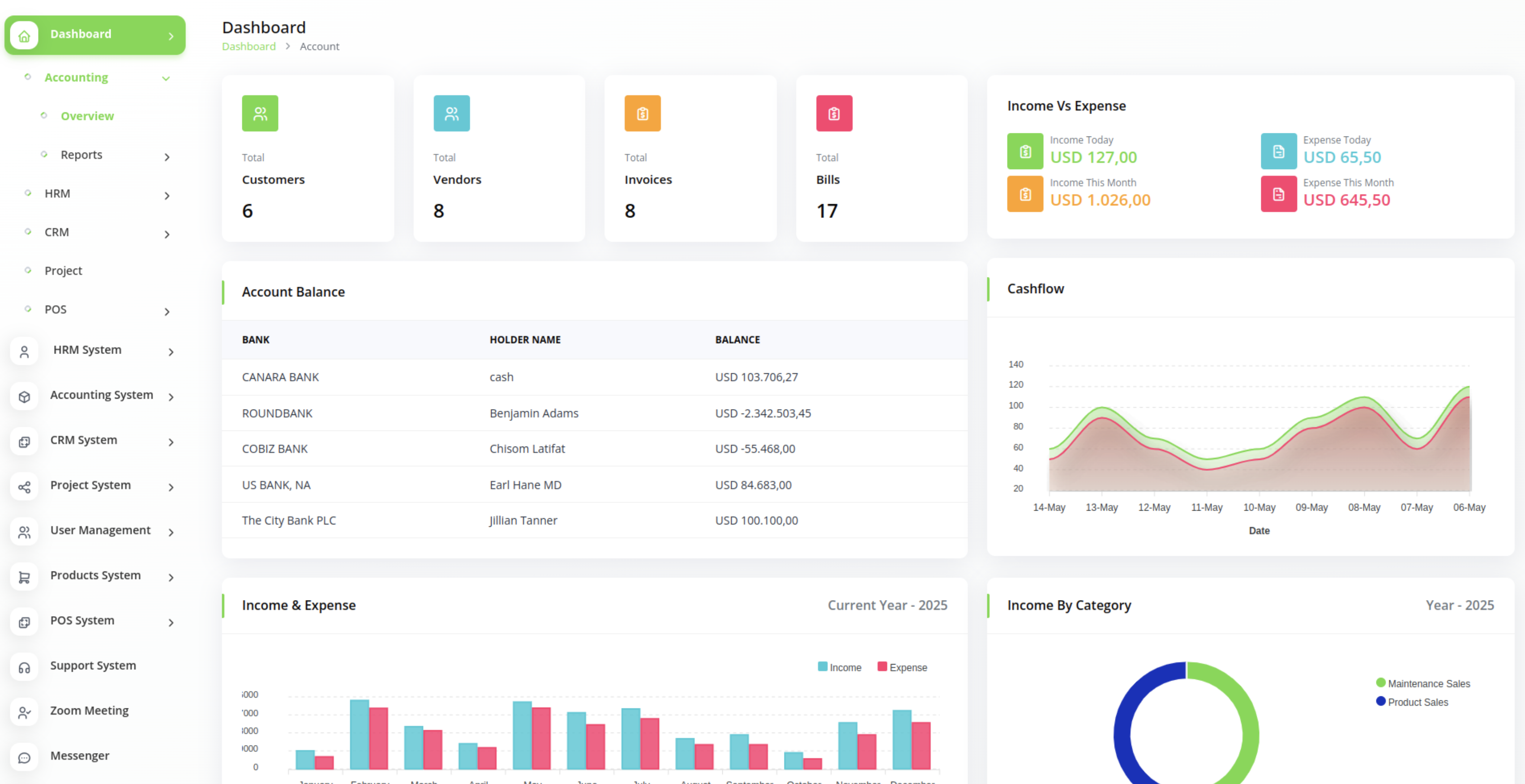Image resolution: width=1525 pixels, height=784 pixels.
Task: Click the BALANCE column header
Action: coord(737,340)
